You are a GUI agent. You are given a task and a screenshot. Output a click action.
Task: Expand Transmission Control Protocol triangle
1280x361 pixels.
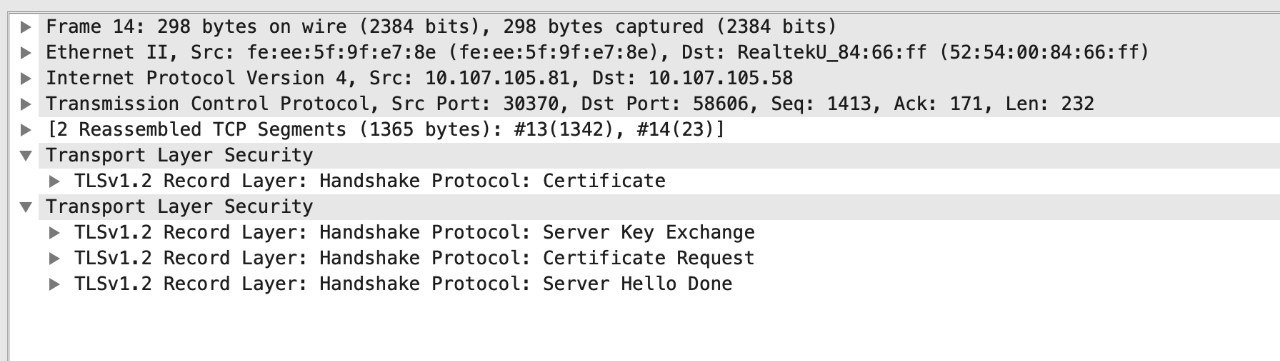click(25, 104)
